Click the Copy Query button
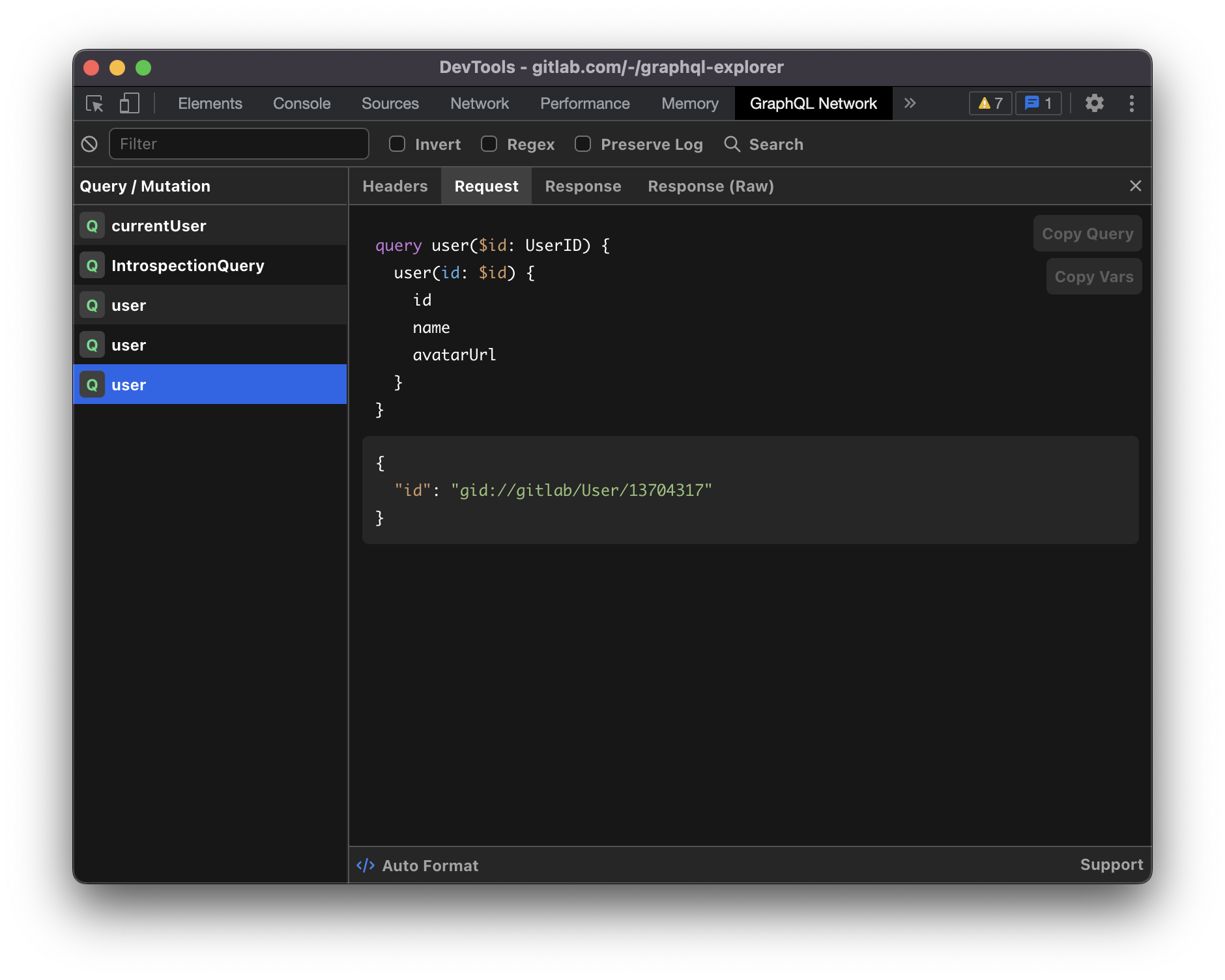Screen dimensions: 1225x980 pyautogui.click(x=1087, y=234)
